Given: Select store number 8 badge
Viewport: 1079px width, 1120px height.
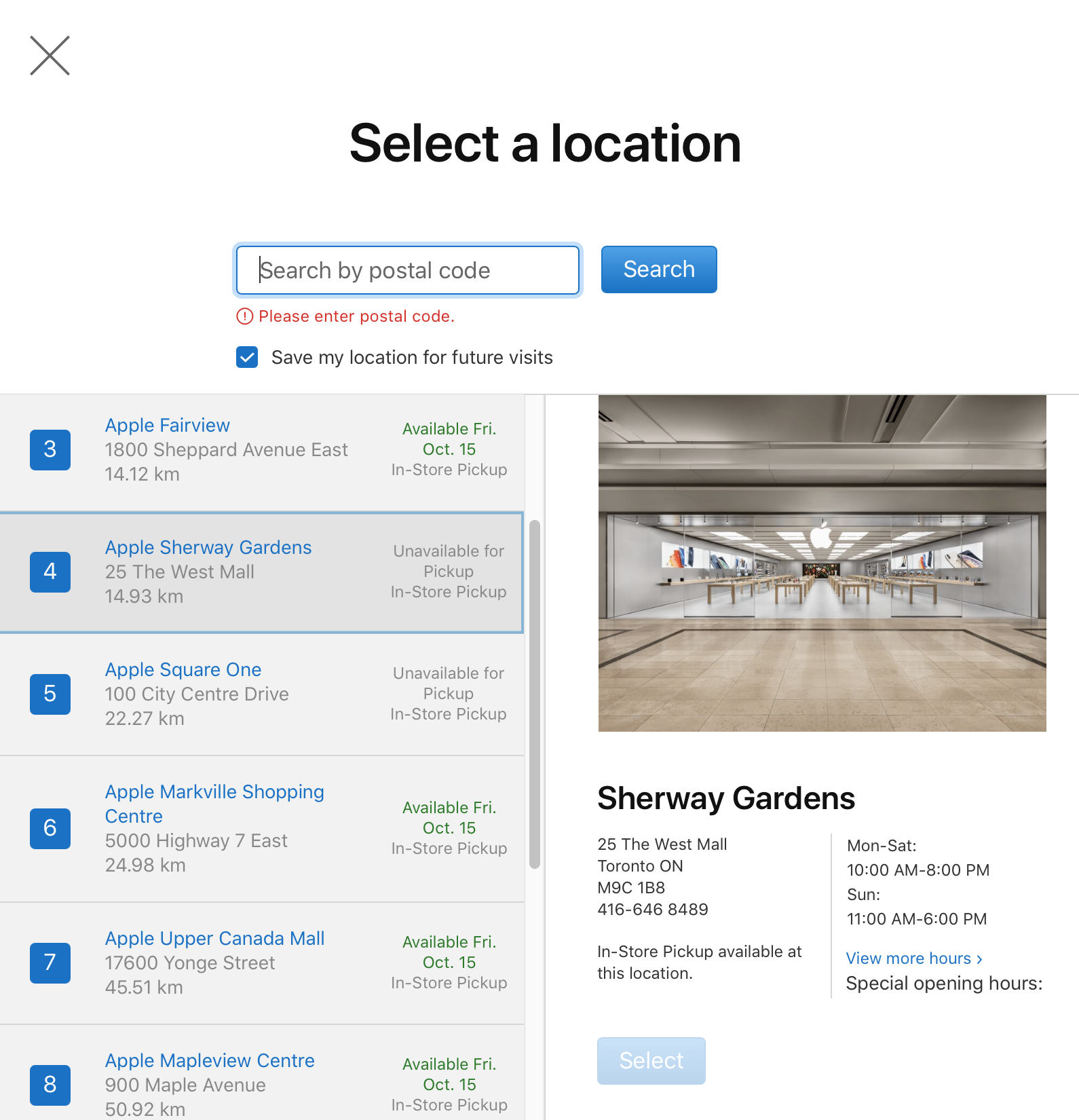Looking at the screenshot, I should (50, 1085).
